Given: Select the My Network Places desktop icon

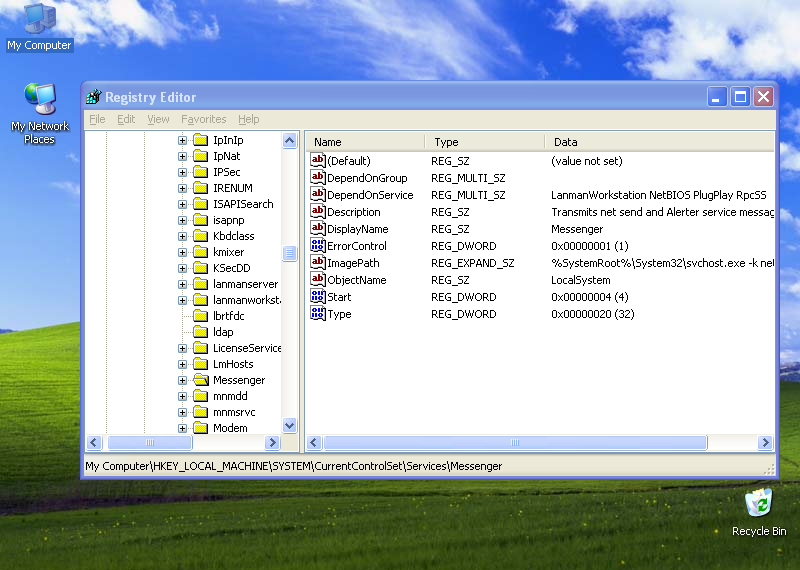Looking at the screenshot, I should [x=39, y=113].
